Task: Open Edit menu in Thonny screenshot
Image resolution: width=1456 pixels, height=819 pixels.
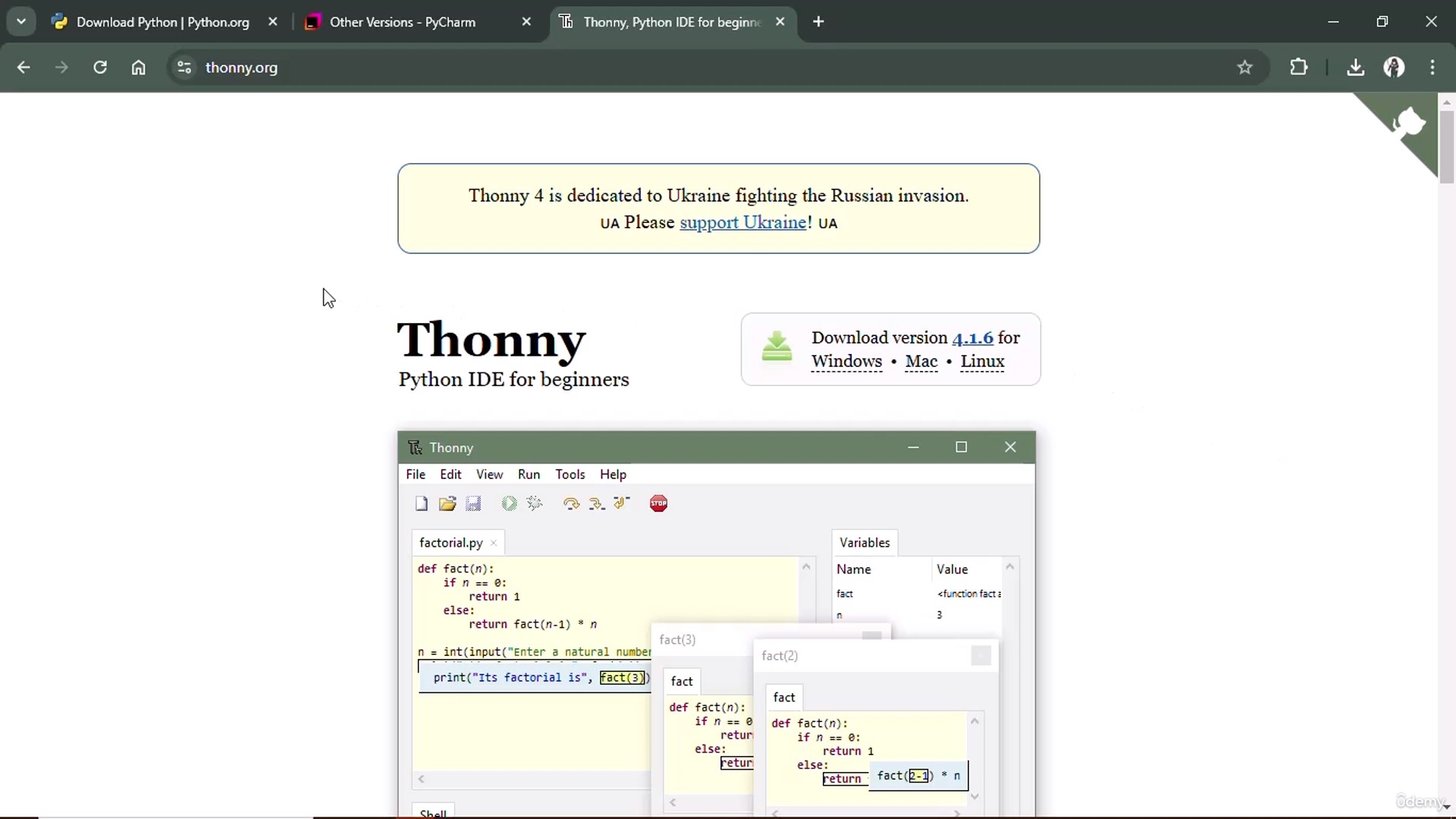Action: click(x=450, y=475)
